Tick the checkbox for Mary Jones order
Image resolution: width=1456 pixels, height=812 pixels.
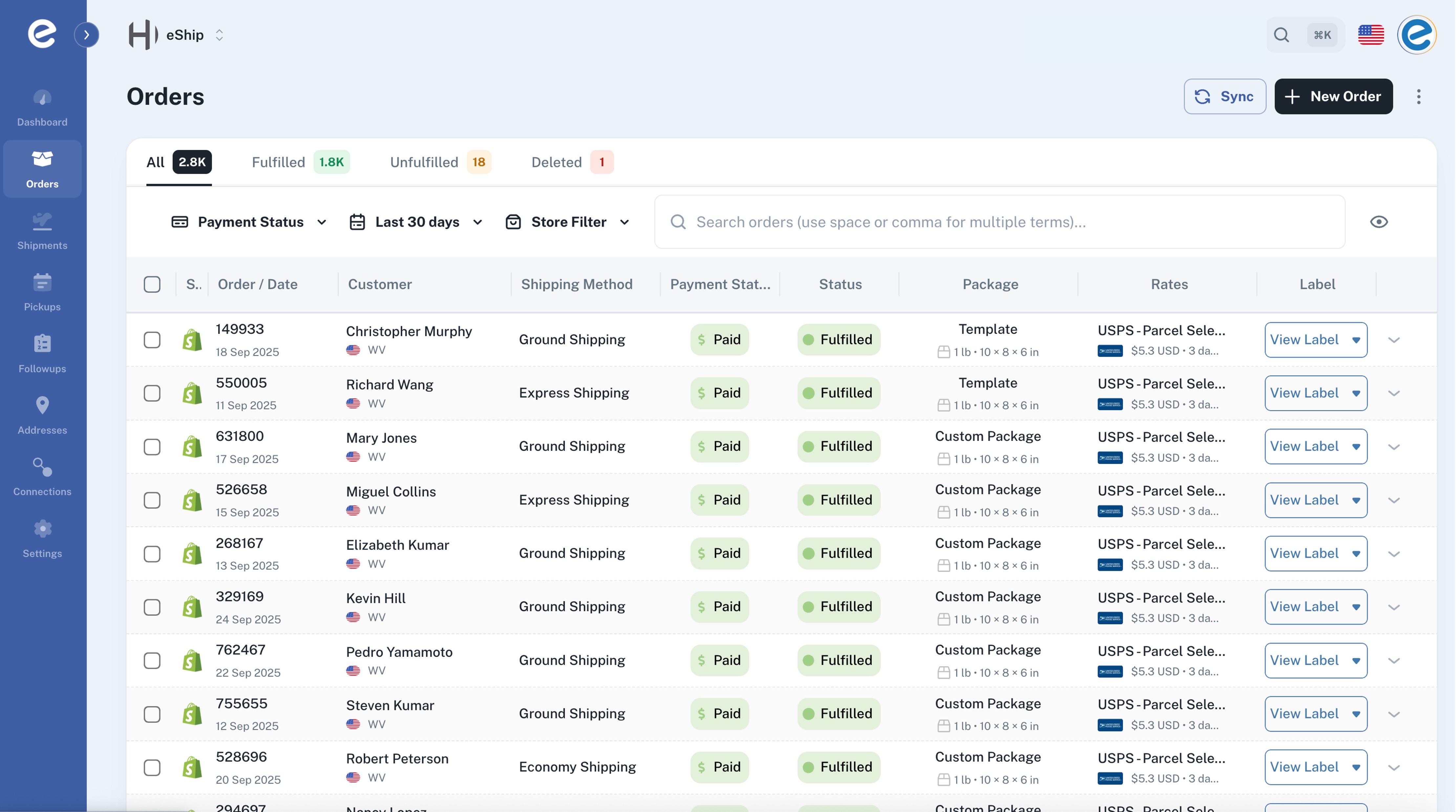(152, 447)
